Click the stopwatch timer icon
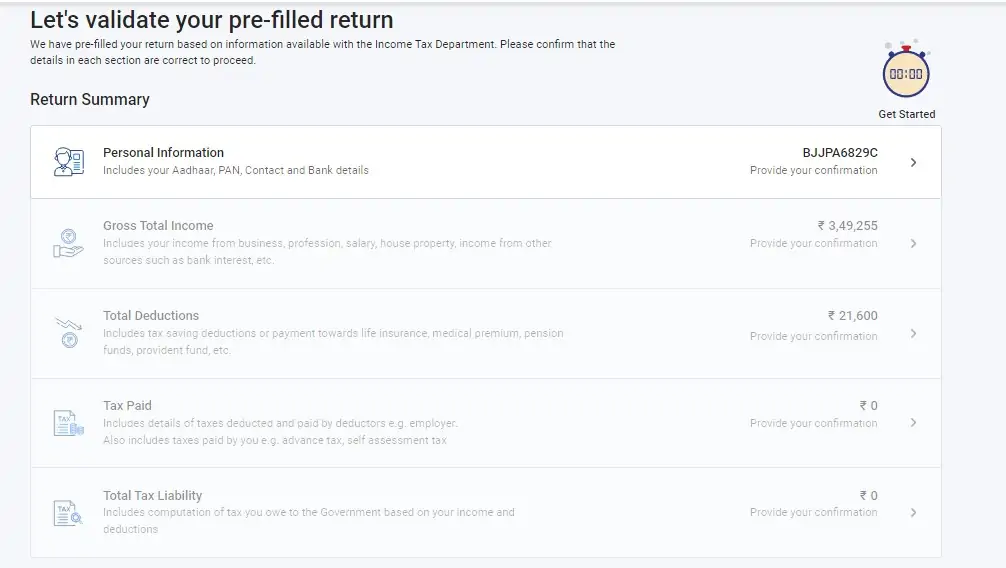This screenshot has width=1006, height=568. (x=906, y=69)
